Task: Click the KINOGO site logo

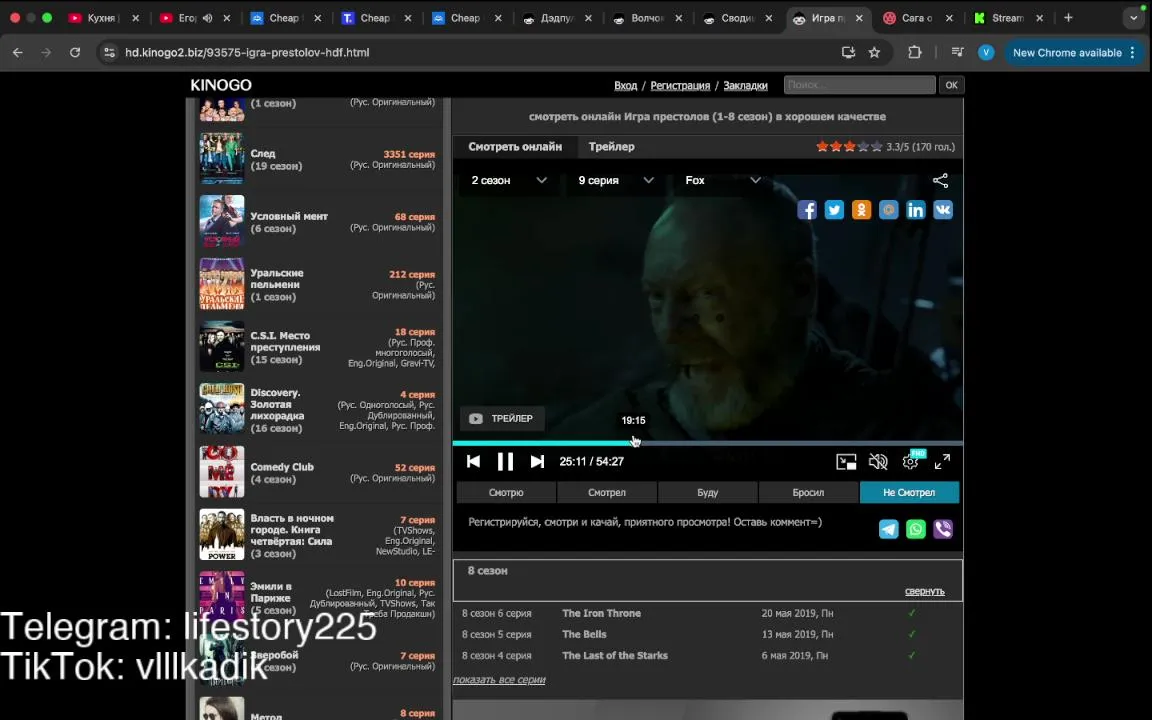Action: pos(220,85)
